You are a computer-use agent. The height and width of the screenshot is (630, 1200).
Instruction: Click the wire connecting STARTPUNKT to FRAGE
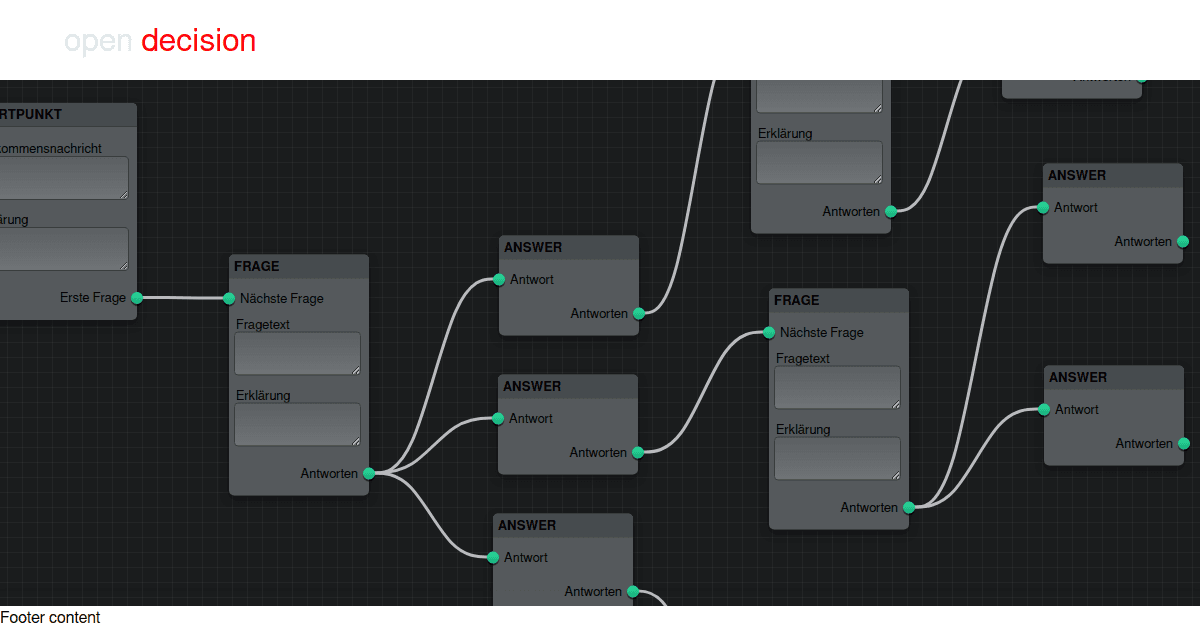[183, 297]
